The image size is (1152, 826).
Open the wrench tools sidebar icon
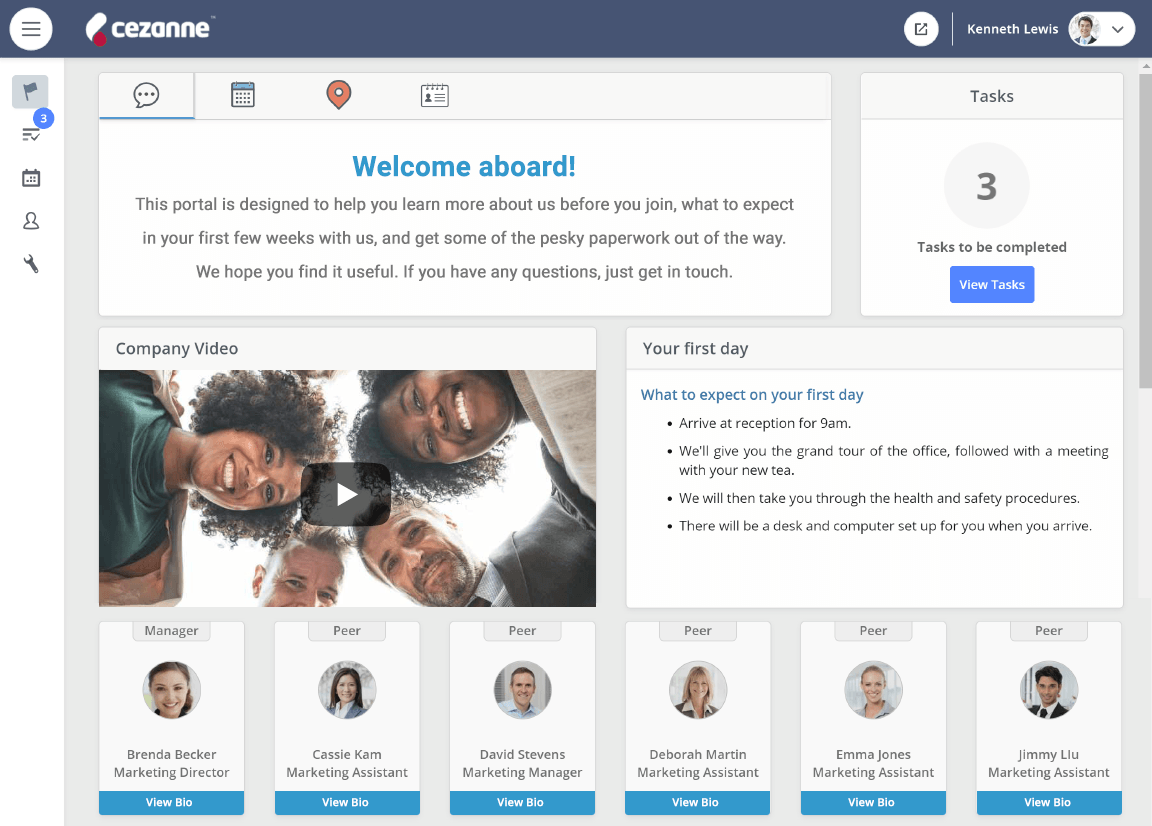(31, 264)
